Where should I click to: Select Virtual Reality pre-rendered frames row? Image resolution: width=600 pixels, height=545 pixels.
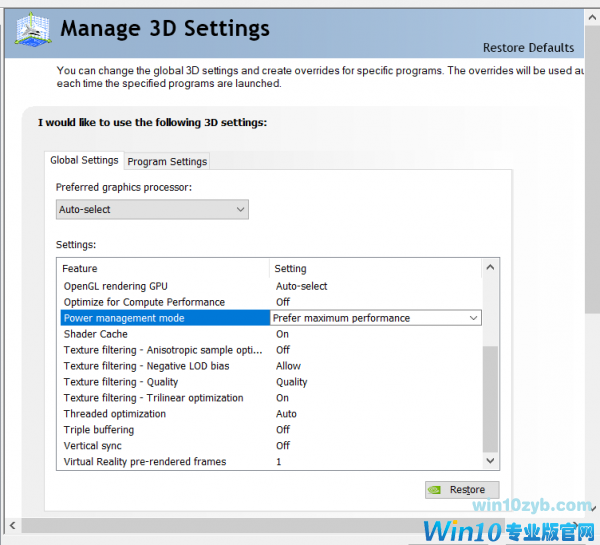tap(272, 462)
